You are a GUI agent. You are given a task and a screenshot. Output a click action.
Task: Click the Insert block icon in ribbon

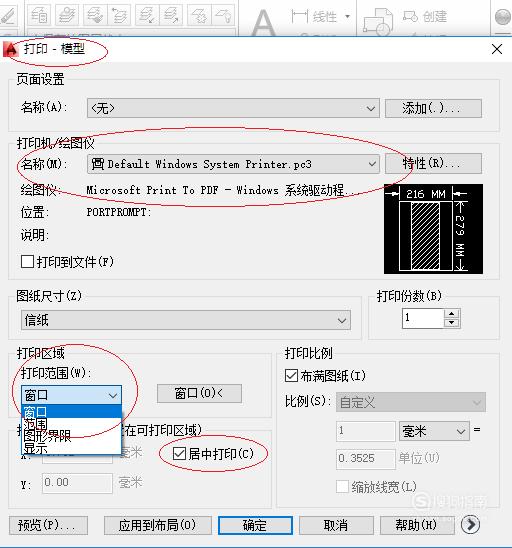[x=378, y=22]
